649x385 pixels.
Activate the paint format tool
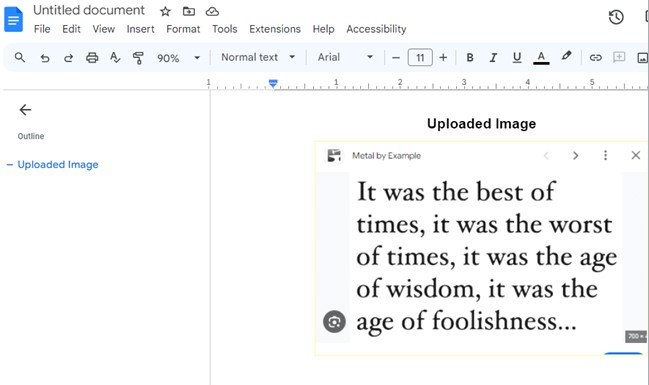[x=138, y=58]
